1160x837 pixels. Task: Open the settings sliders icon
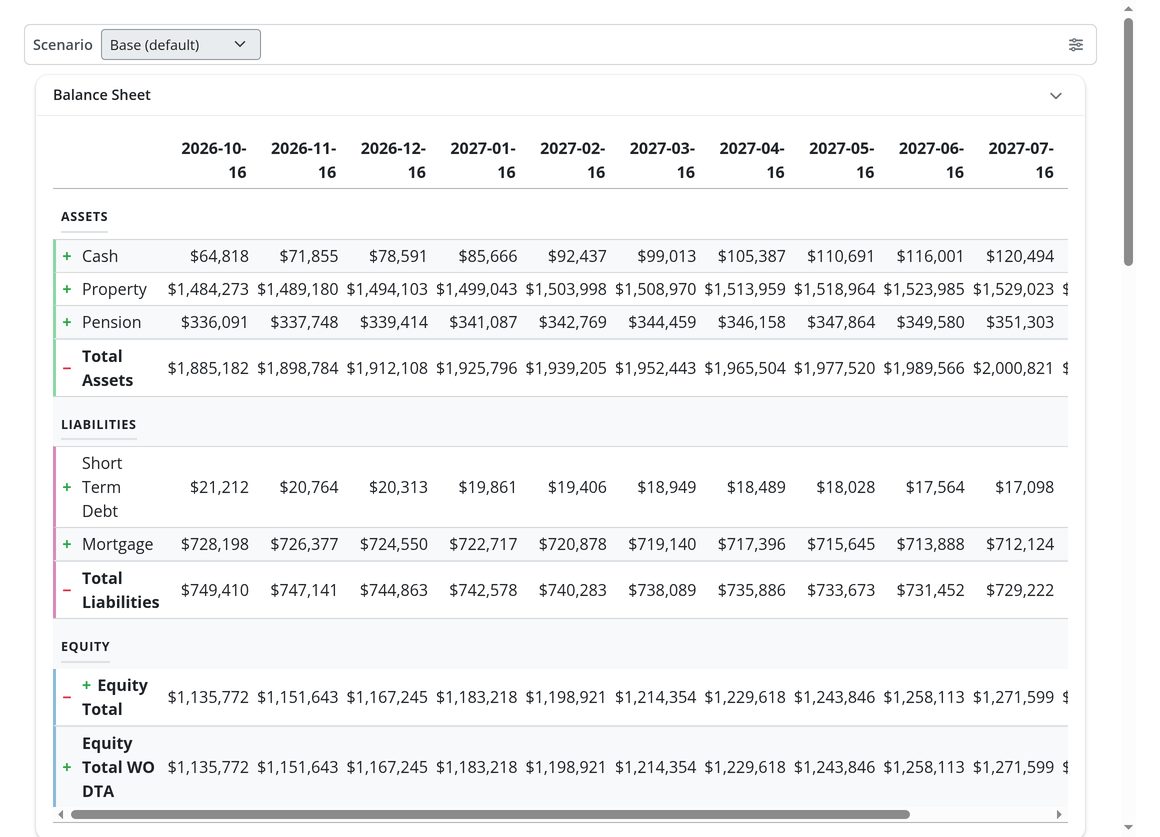coord(1076,44)
